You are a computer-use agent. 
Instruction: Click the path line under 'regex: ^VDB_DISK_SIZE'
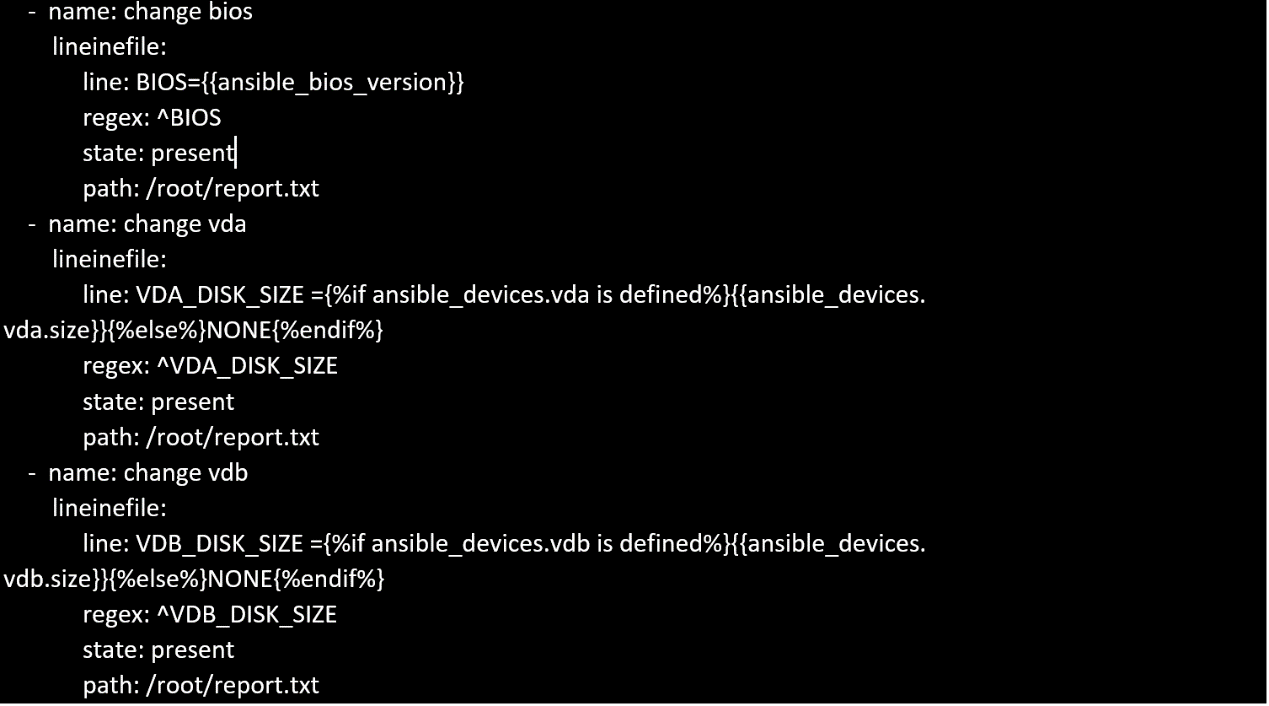[x=200, y=685]
